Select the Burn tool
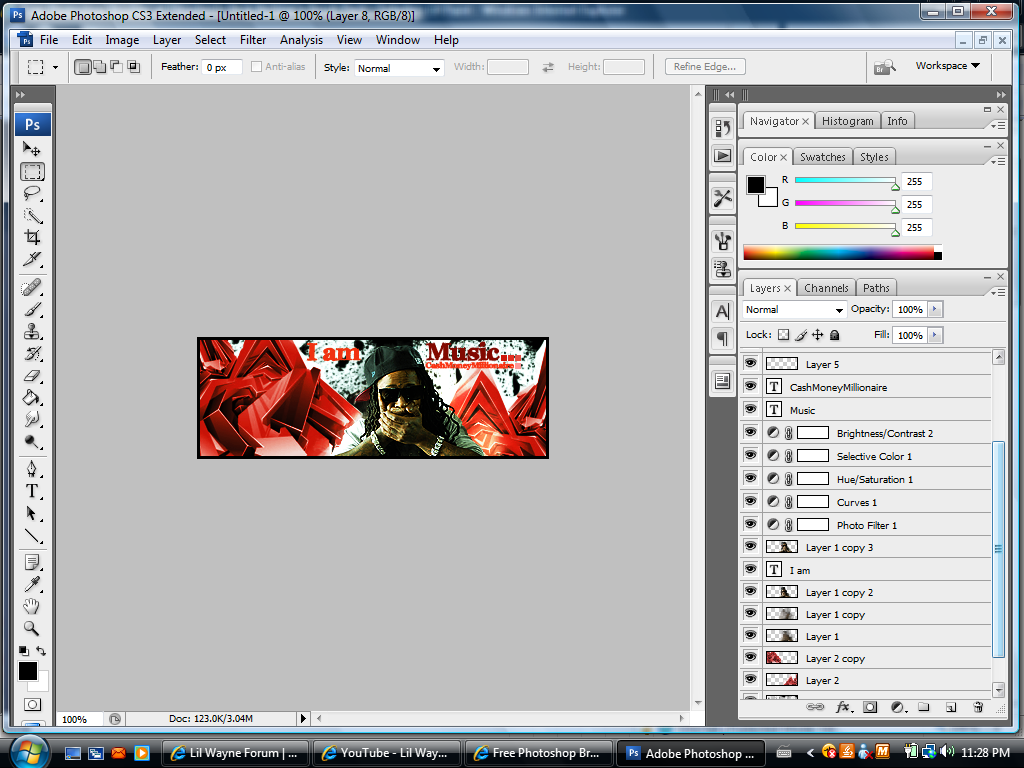 pos(31,441)
